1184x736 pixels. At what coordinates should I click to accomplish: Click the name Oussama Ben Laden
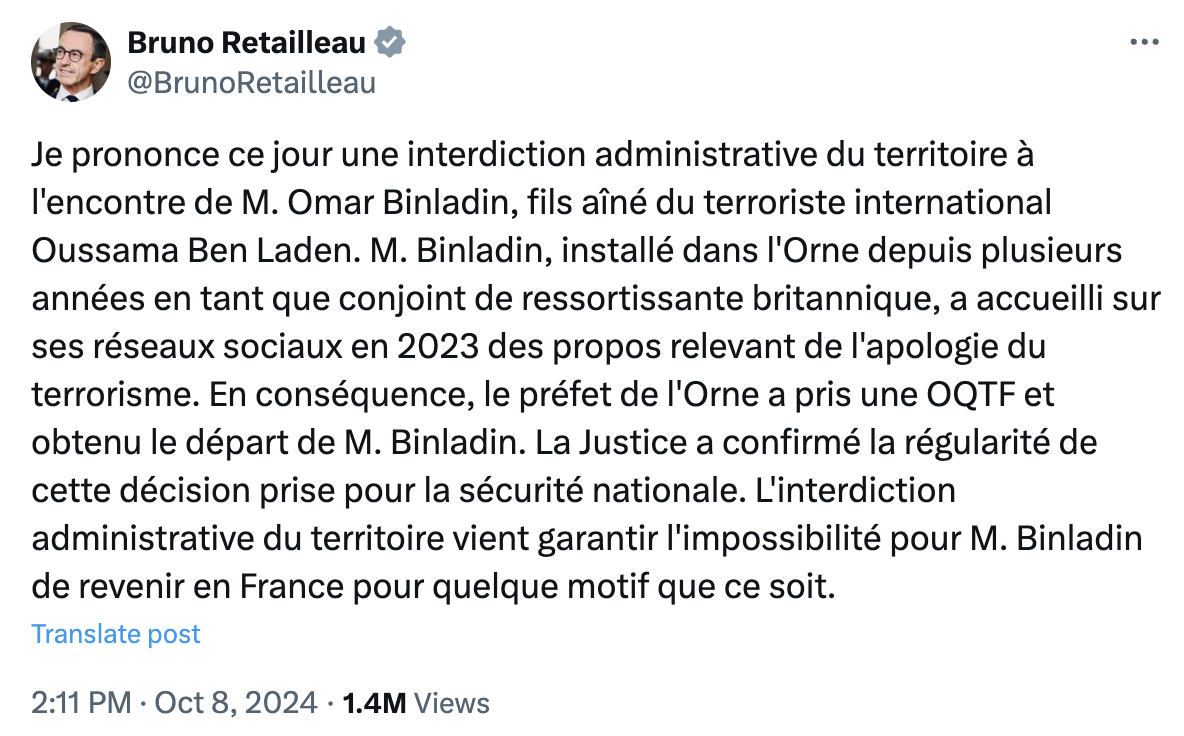192,251
